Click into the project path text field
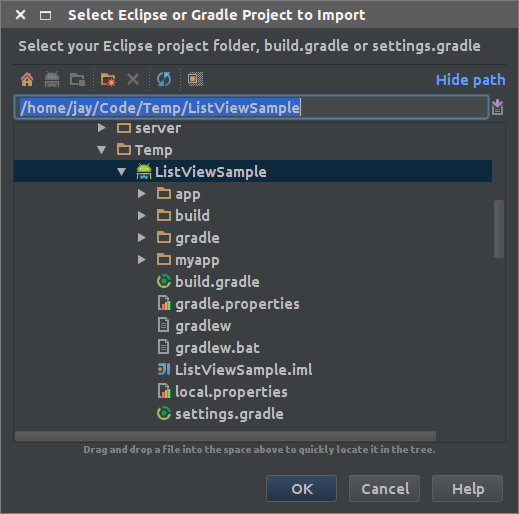519x514 pixels. coord(251,107)
